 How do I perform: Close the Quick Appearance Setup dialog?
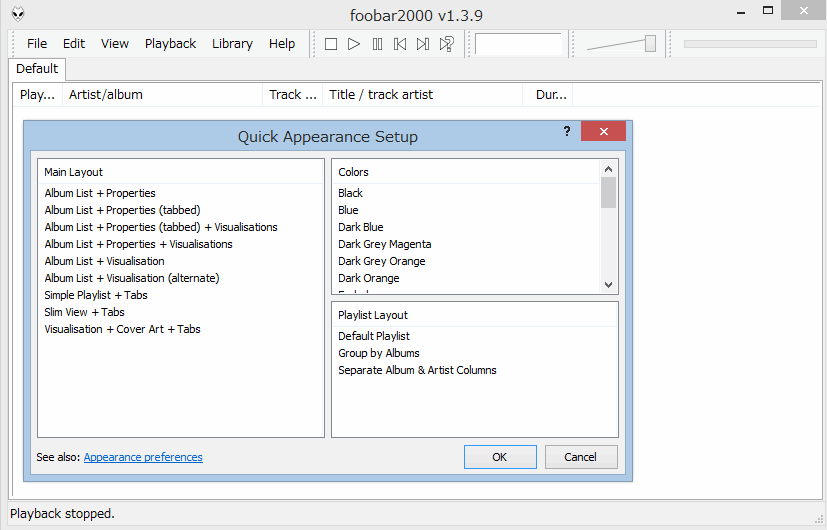[603, 131]
